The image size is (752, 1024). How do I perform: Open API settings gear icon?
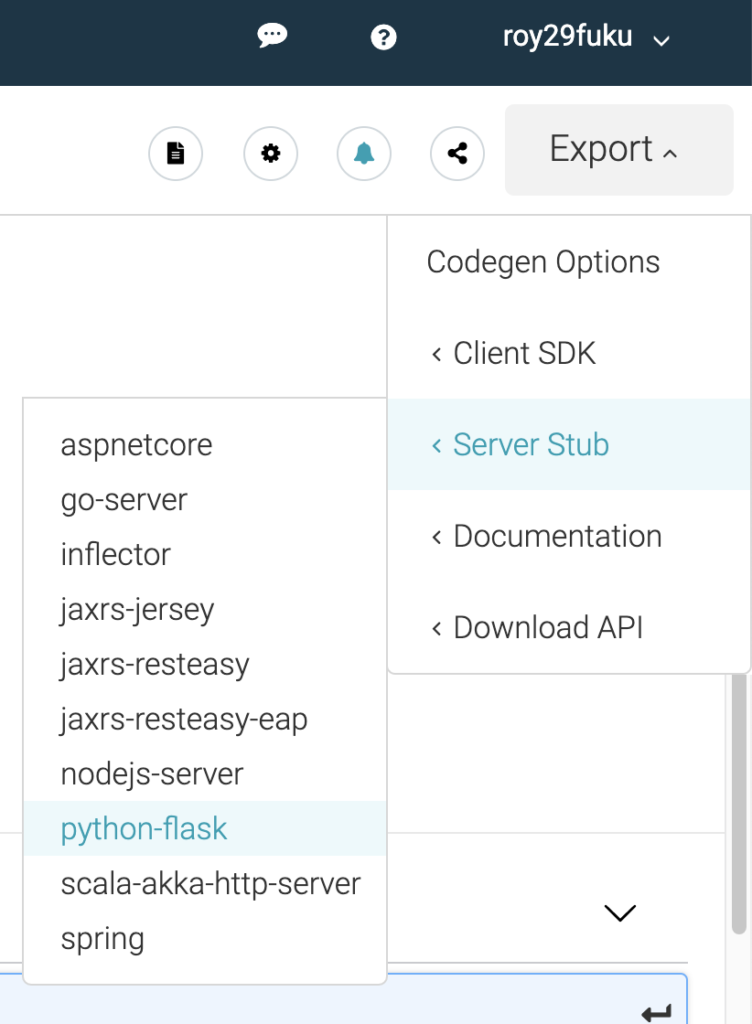point(270,153)
